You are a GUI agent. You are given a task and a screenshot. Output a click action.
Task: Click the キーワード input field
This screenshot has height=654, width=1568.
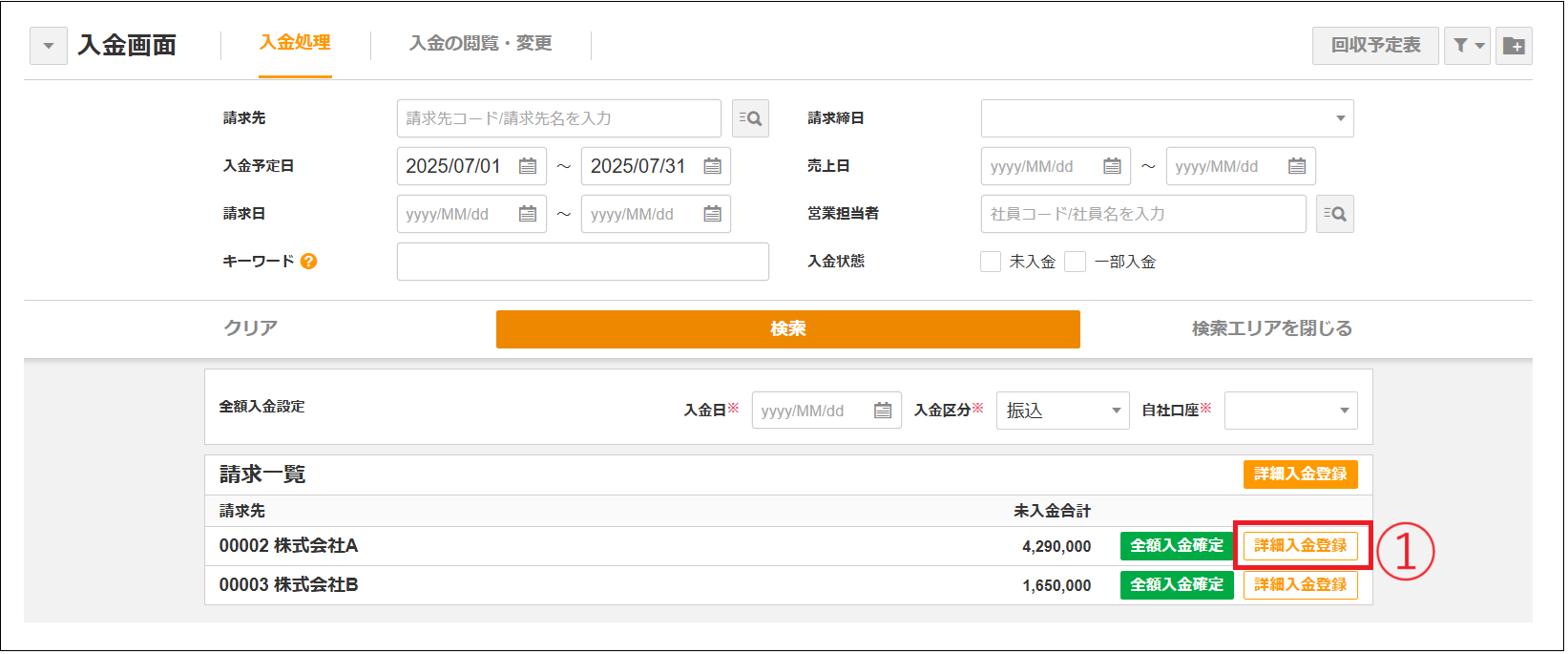pyautogui.click(x=582, y=262)
